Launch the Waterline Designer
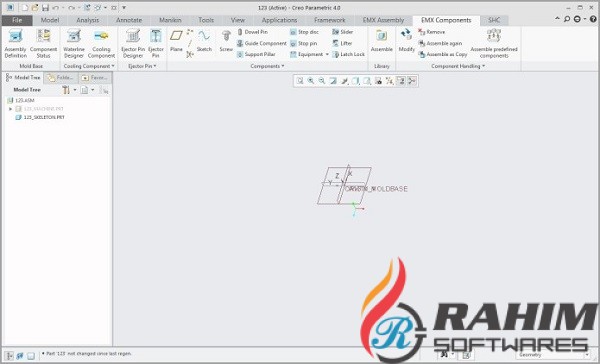This screenshot has width=600, height=364. click(73, 44)
